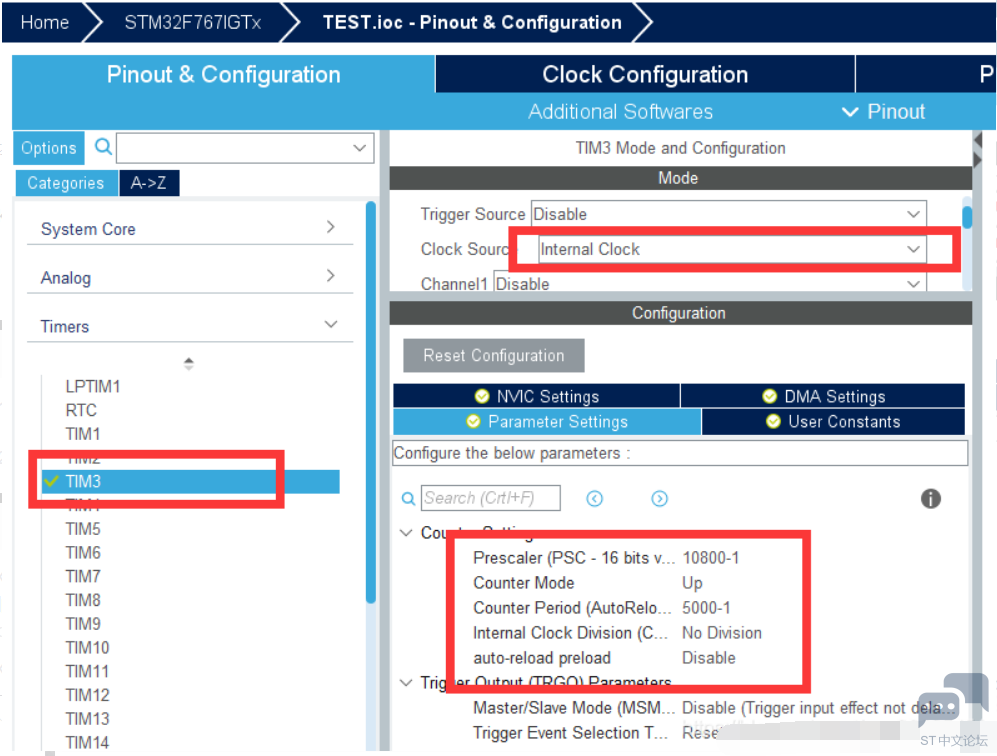Open the NVIC Settings tab

tap(537, 396)
